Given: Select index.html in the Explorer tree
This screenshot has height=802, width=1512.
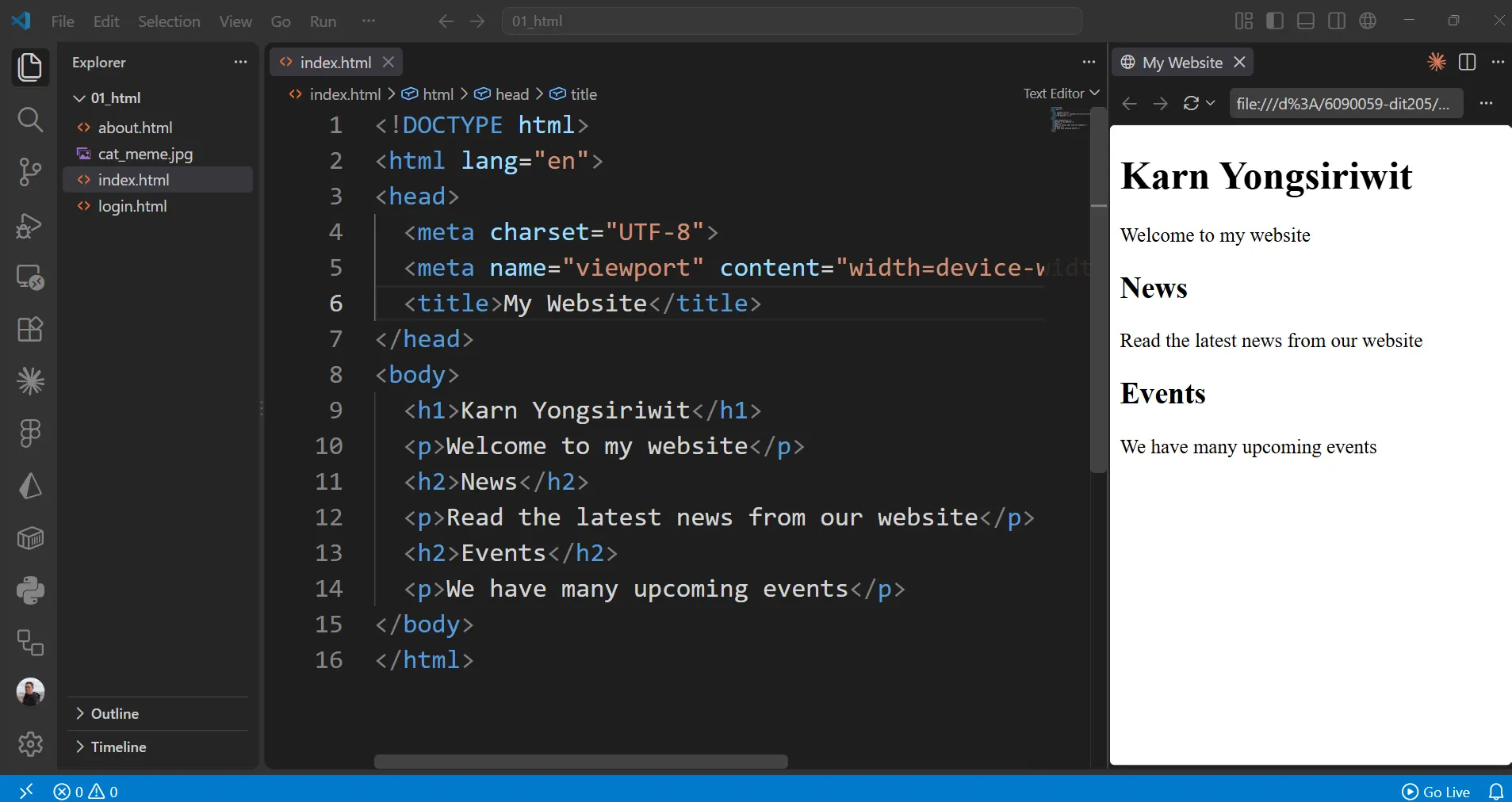Looking at the screenshot, I should [x=158, y=180].
